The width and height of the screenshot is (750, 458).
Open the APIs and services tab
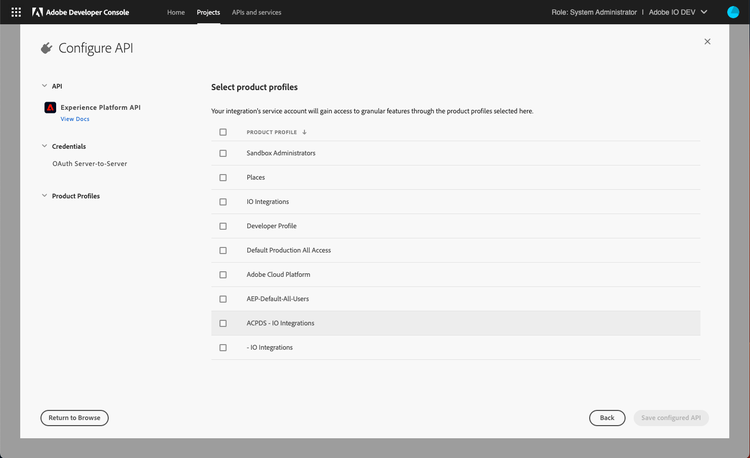(256, 12)
